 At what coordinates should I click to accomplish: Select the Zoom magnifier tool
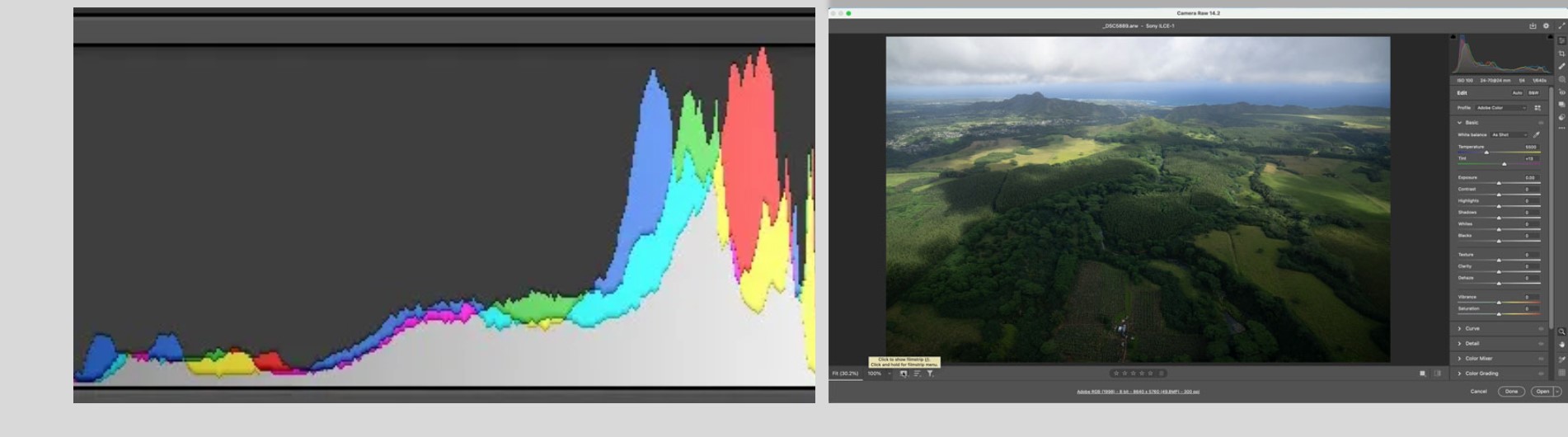click(x=1561, y=331)
